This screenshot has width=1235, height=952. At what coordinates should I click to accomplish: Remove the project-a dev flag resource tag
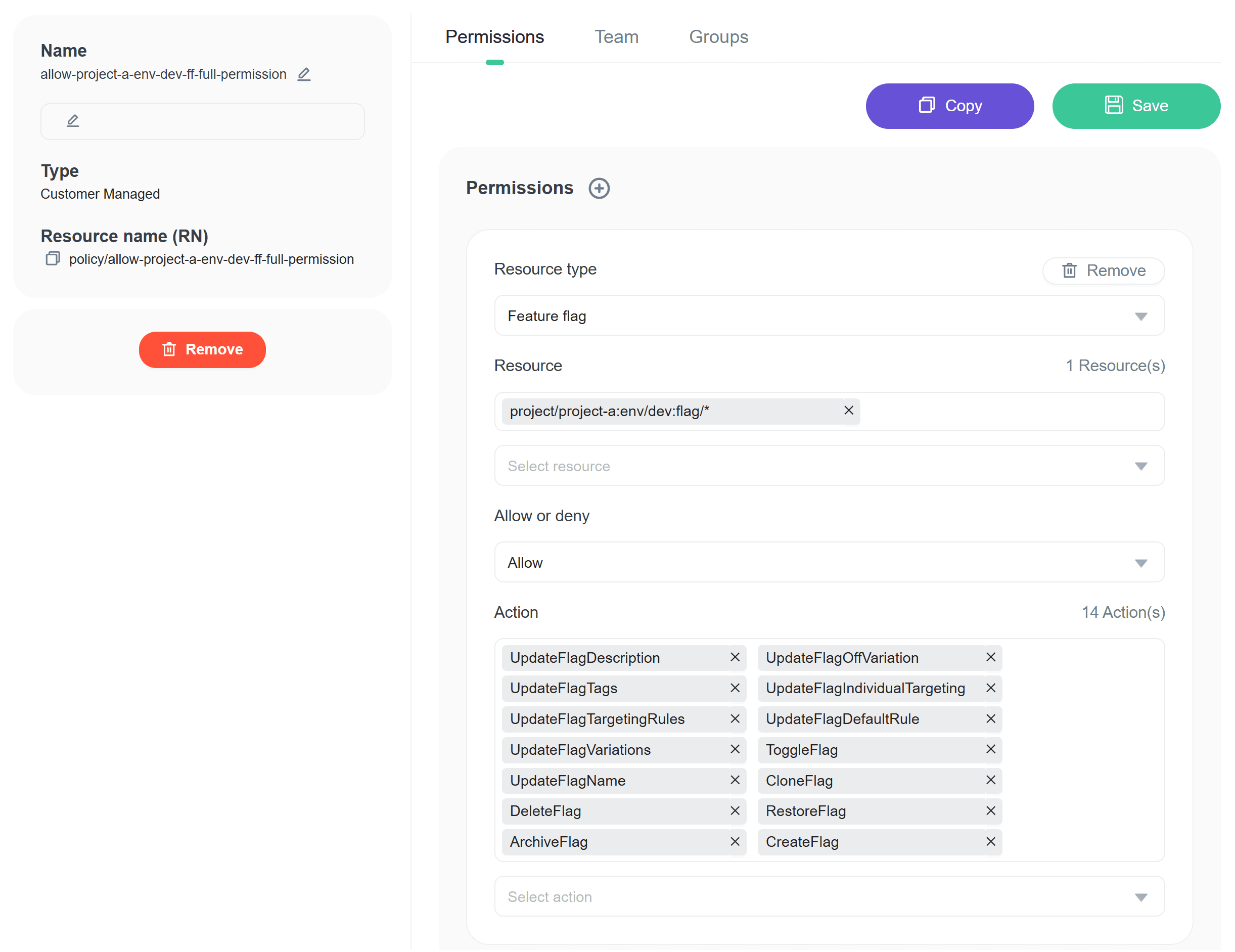[x=848, y=411]
